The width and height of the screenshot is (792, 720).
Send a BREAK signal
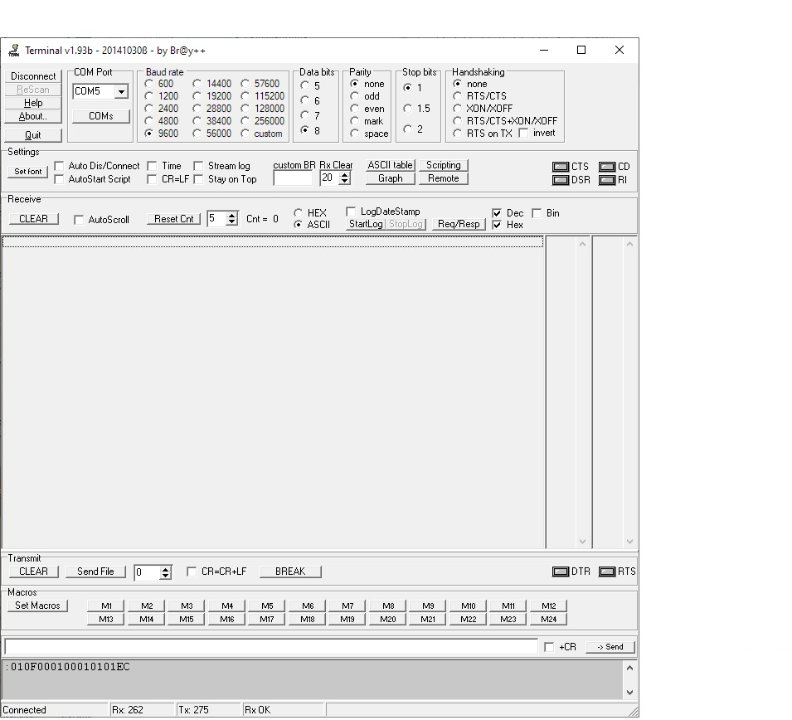pos(290,571)
